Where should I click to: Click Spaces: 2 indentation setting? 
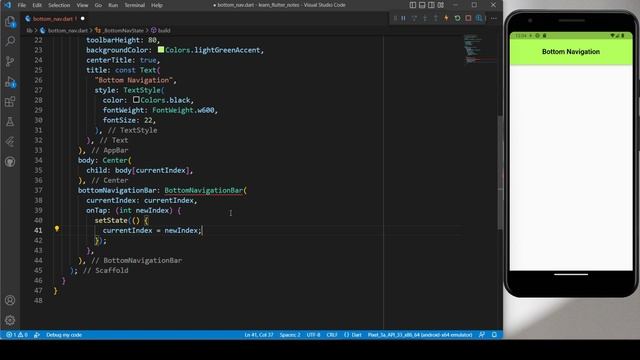coord(290,335)
